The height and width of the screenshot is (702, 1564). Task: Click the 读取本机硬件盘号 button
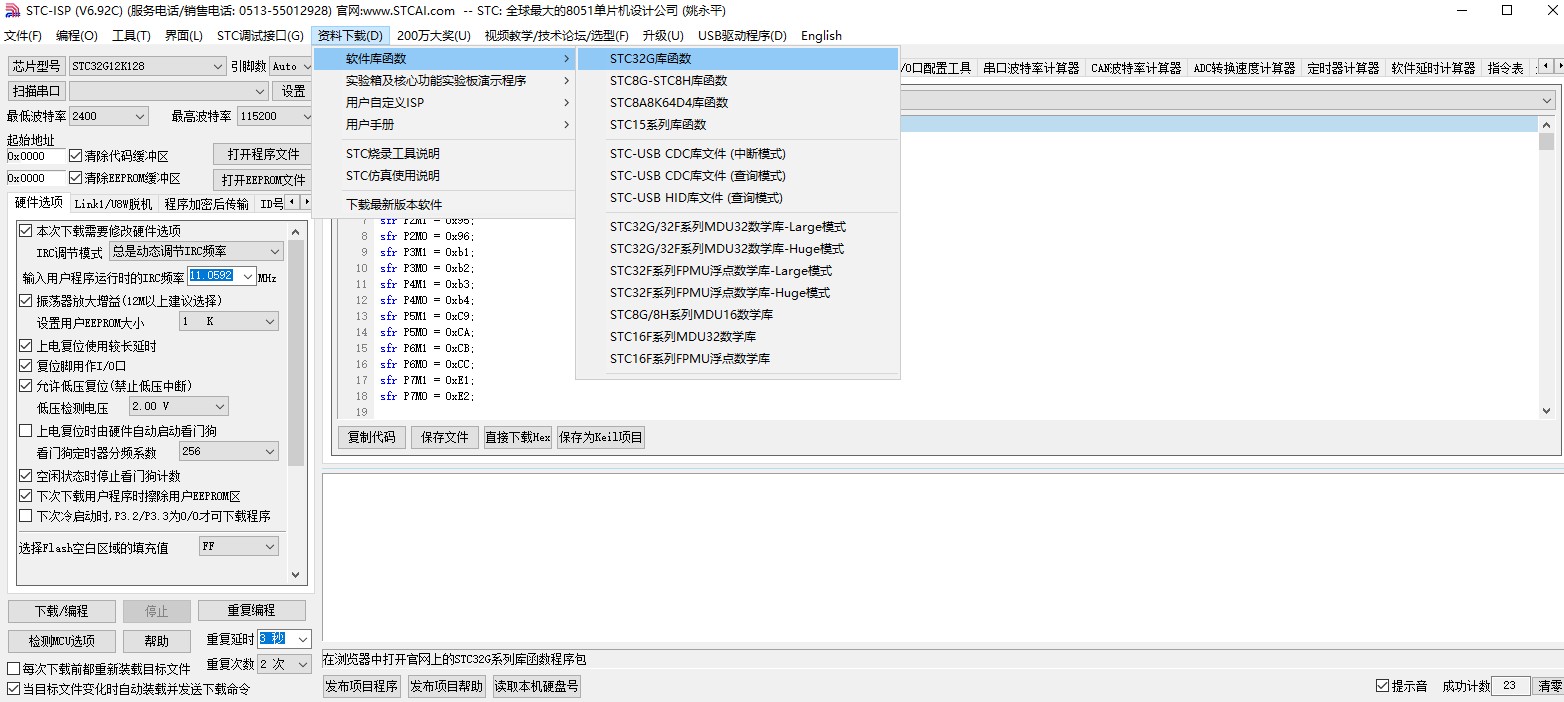[537, 686]
